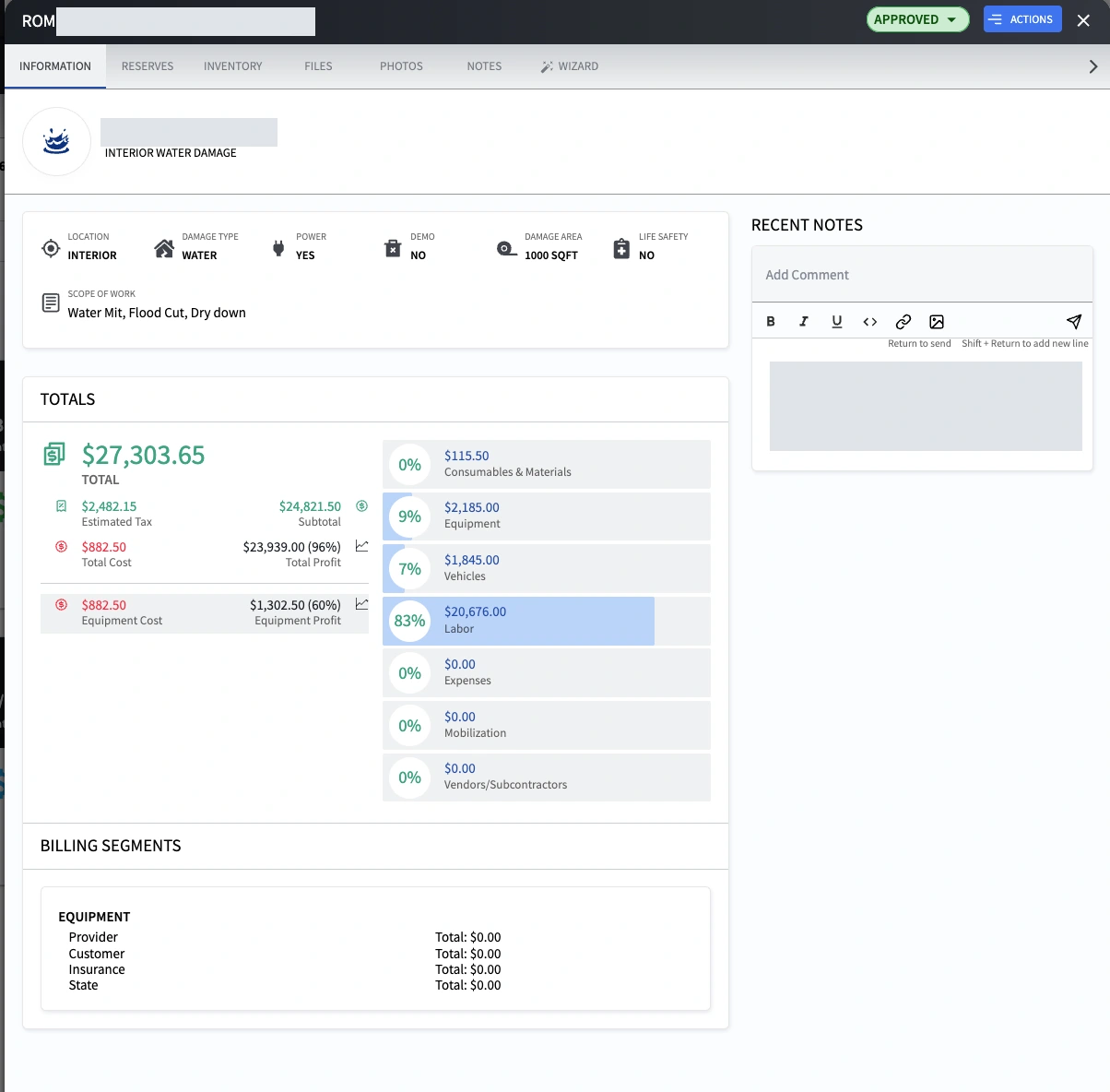Apply underline formatting in comment editor
The width and height of the screenshot is (1110, 1092).
click(x=837, y=322)
